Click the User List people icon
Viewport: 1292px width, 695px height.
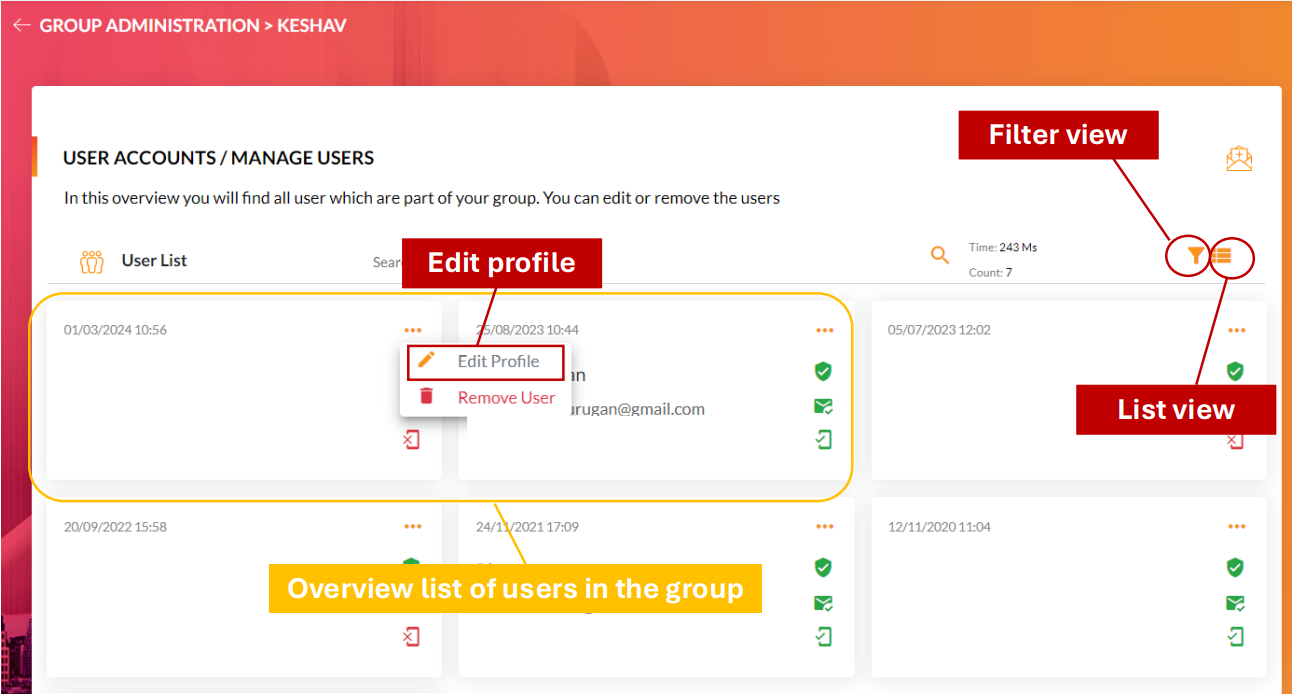[x=92, y=260]
